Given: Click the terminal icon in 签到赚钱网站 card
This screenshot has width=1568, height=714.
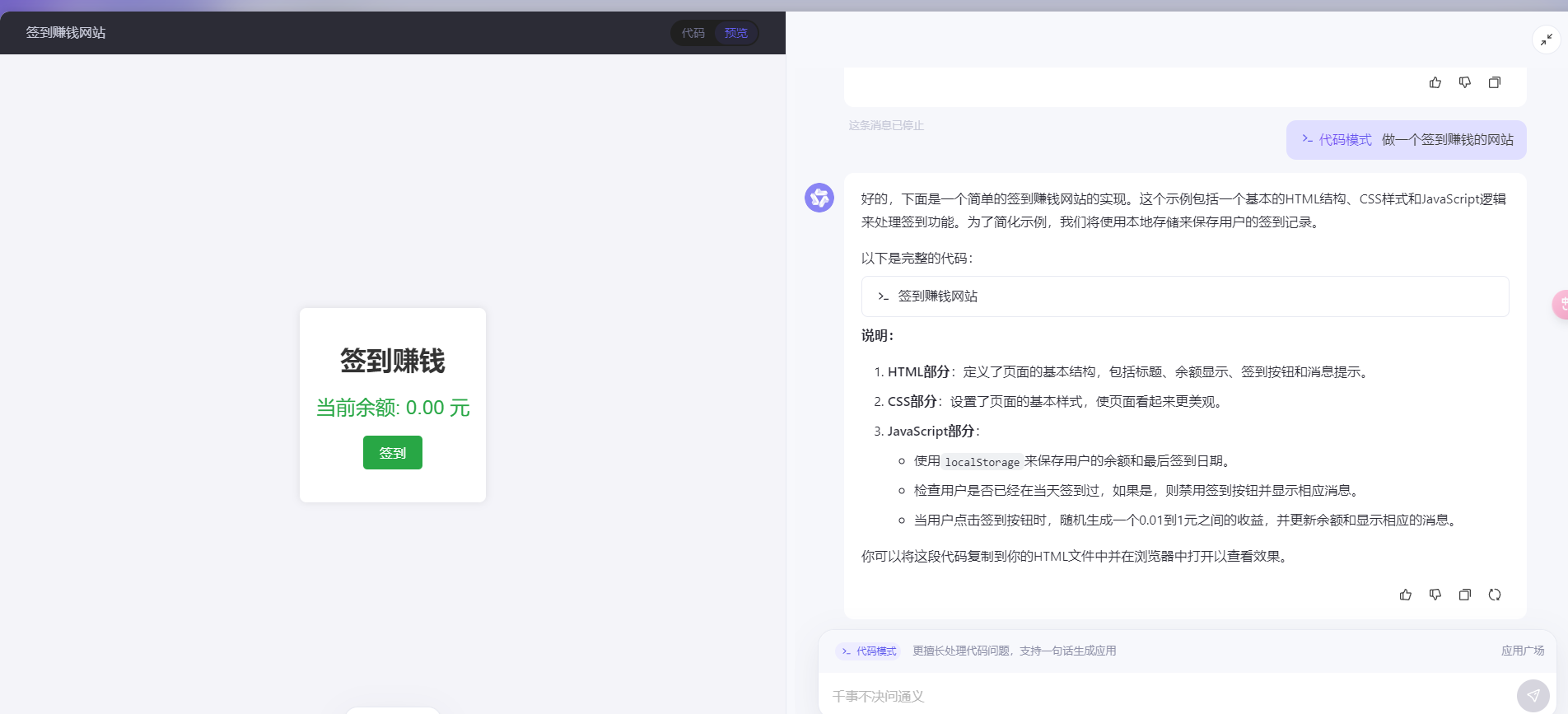Looking at the screenshot, I should (883, 296).
